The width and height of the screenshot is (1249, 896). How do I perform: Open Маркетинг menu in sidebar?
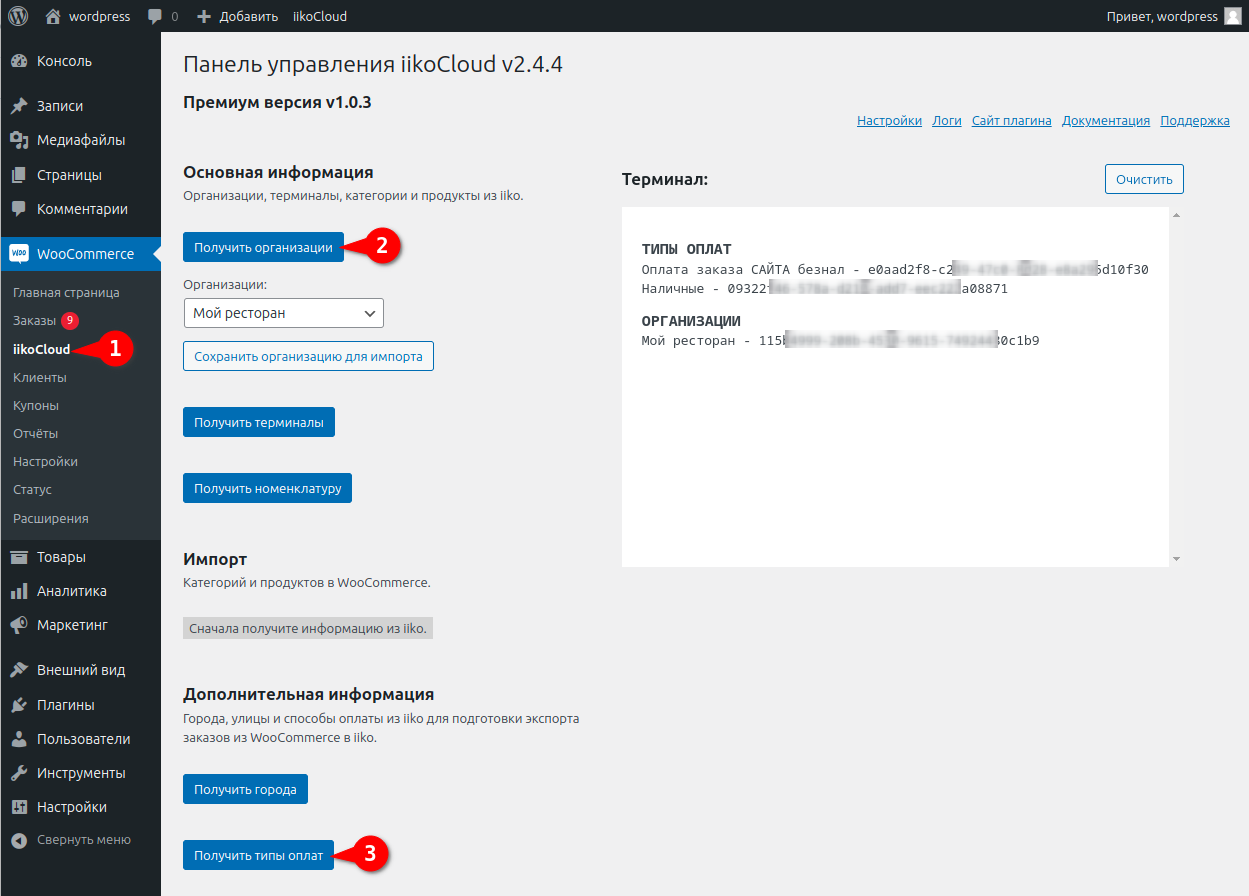[x=72, y=625]
